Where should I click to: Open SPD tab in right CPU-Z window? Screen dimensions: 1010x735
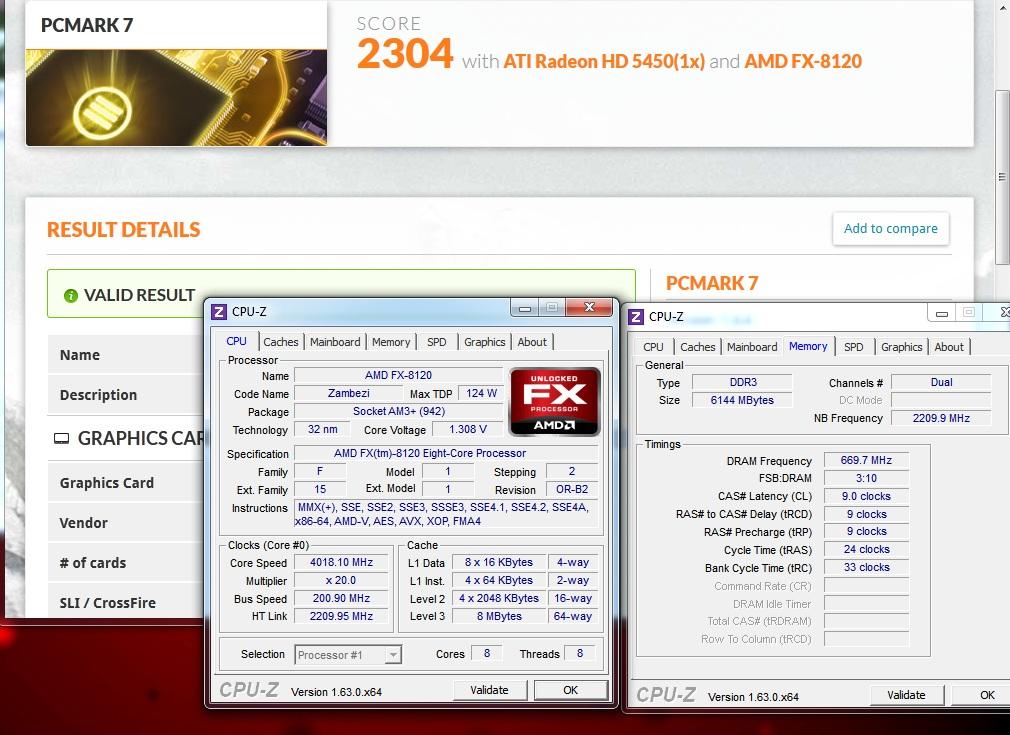pos(853,347)
